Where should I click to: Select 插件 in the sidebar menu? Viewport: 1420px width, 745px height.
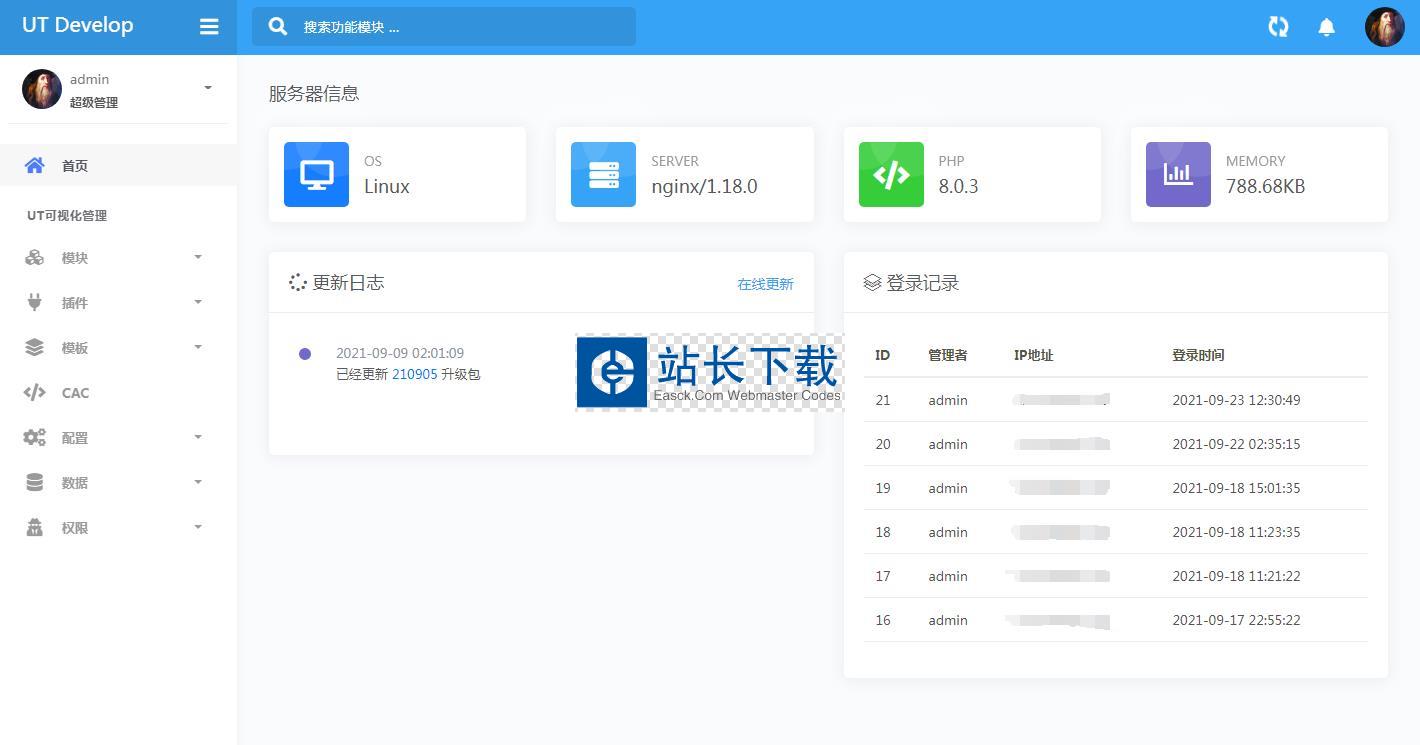pos(74,302)
